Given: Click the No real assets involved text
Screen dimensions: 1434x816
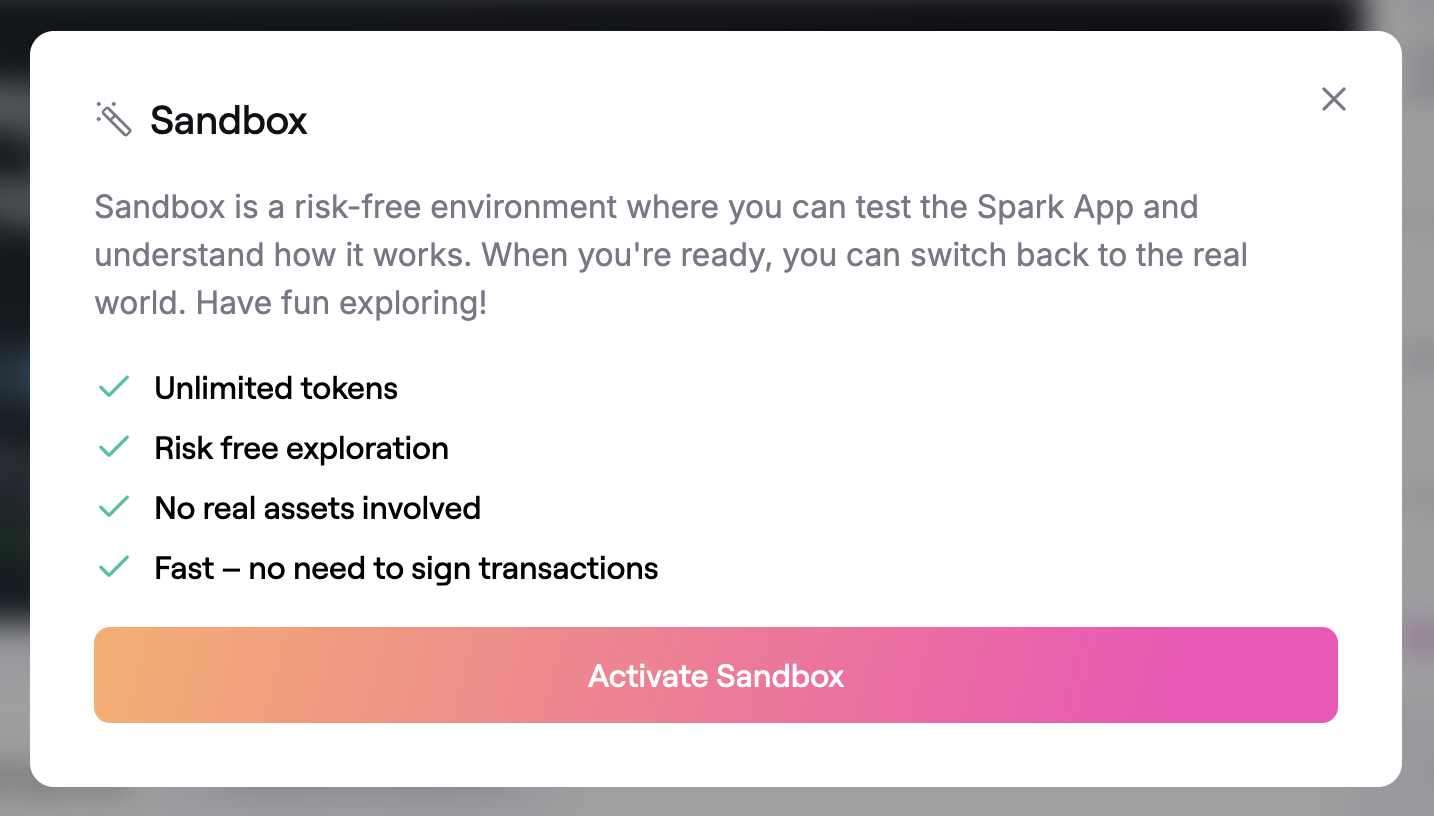Looking at the screenshot, I should click(317, 508).
